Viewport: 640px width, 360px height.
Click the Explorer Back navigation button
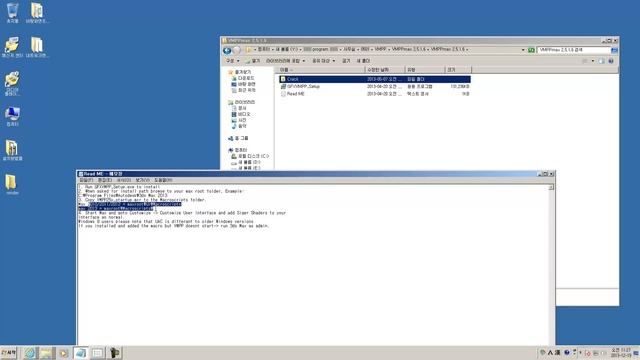(227, 50)
